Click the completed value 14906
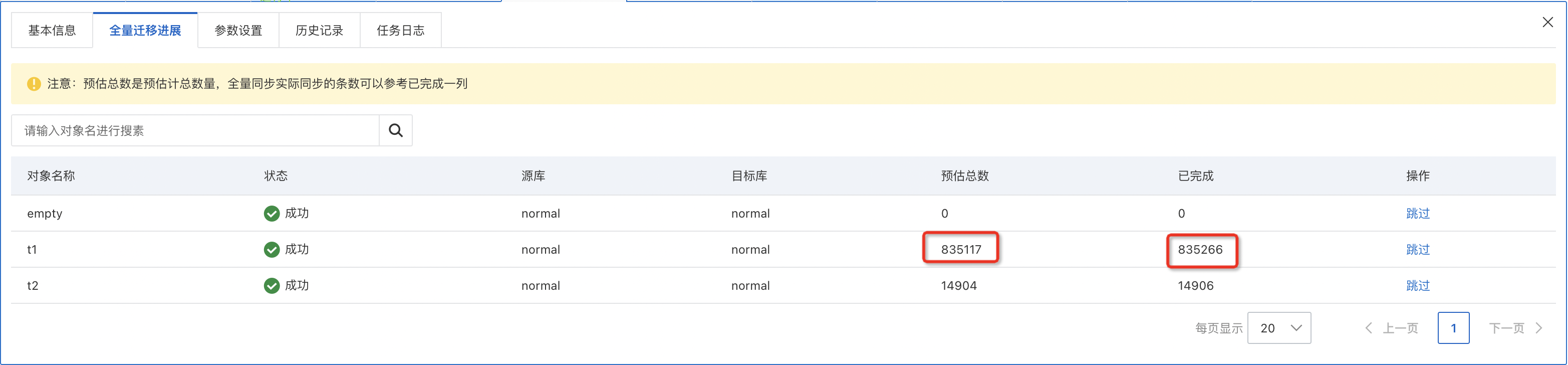 coord(1195,285)
